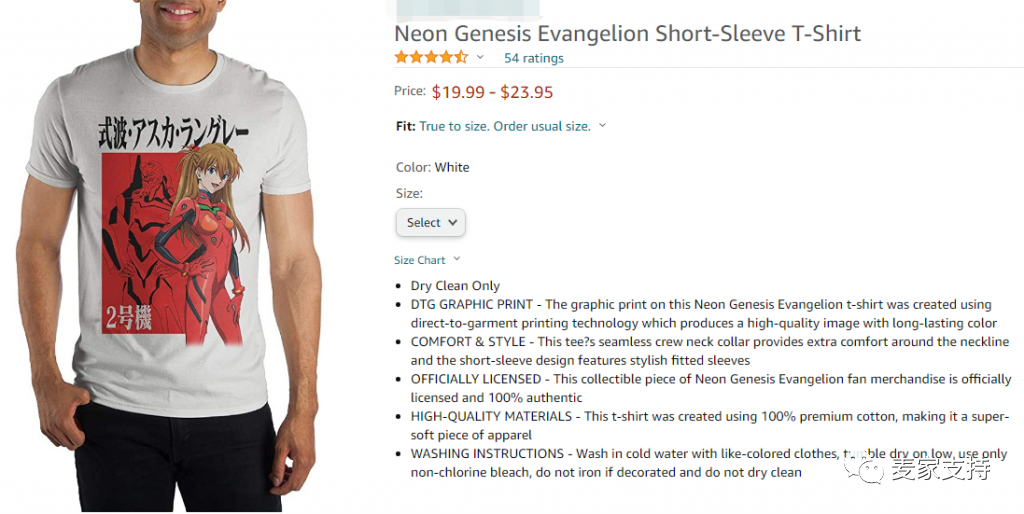Click the DTG GRAPHIC PRINT bullet heading

pos(474,305)
